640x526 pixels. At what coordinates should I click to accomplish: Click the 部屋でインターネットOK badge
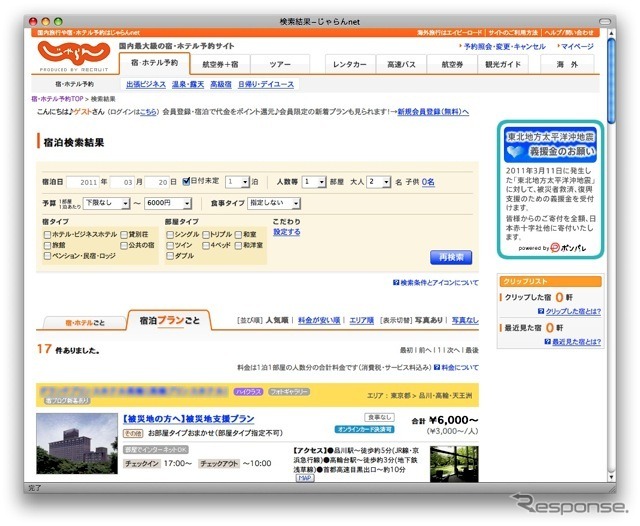(x=156, y=450)
